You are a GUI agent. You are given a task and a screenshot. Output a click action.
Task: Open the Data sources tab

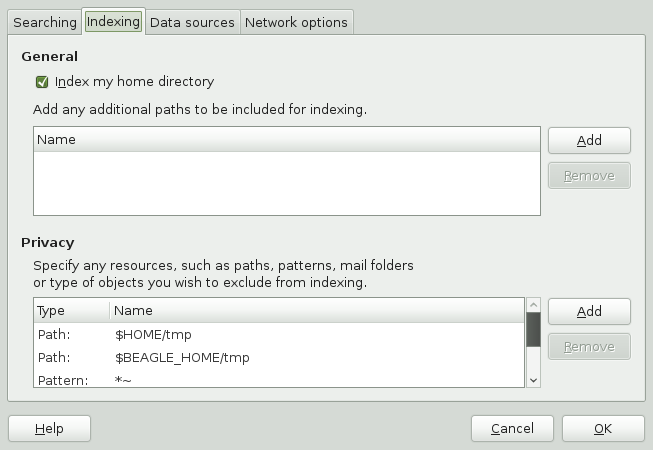point(192,22)
